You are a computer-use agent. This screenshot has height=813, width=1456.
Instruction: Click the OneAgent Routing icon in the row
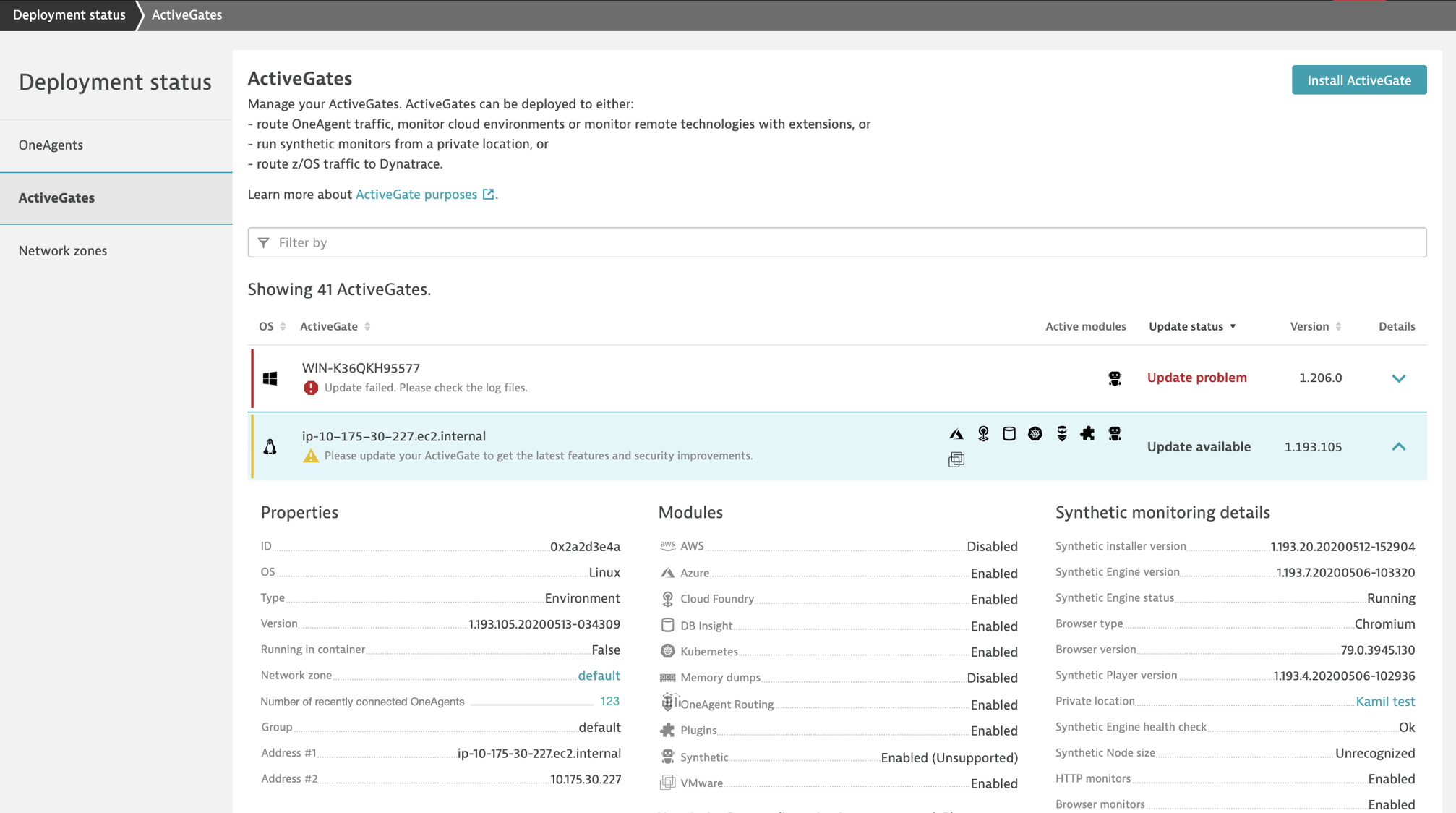point(1062,434)
